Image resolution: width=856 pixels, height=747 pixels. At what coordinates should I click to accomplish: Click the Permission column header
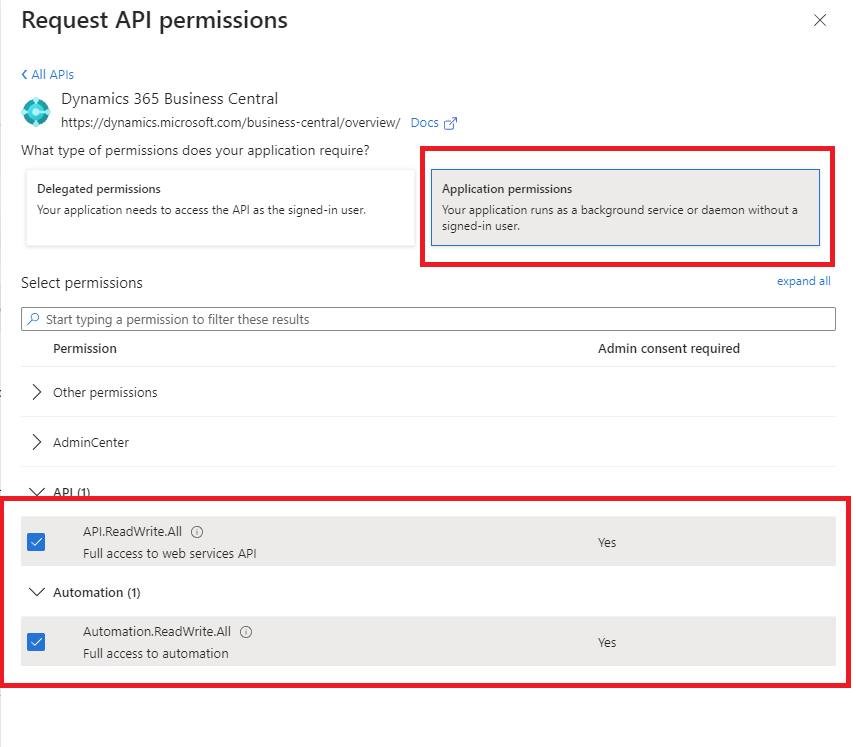click(x=85, y=348)
